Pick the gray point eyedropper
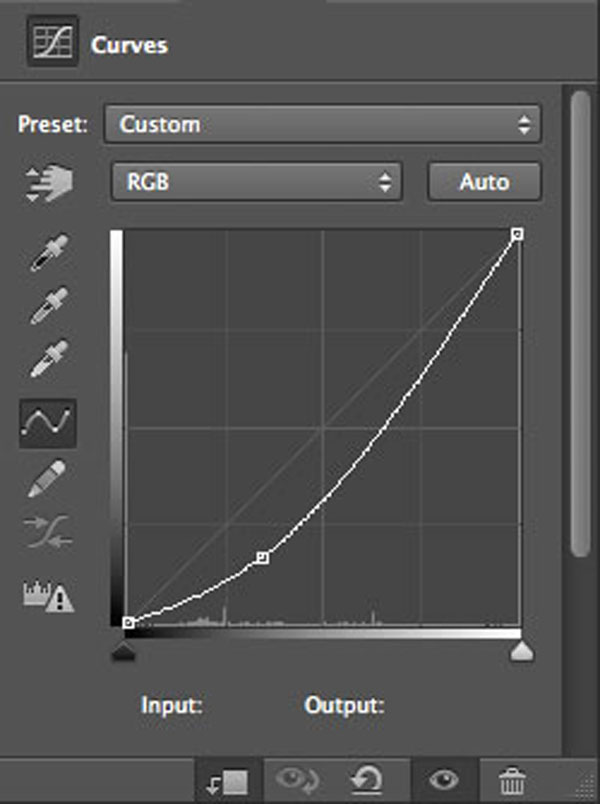The width and height of the screenshot is (600, 804). click(x=49, y=306)
